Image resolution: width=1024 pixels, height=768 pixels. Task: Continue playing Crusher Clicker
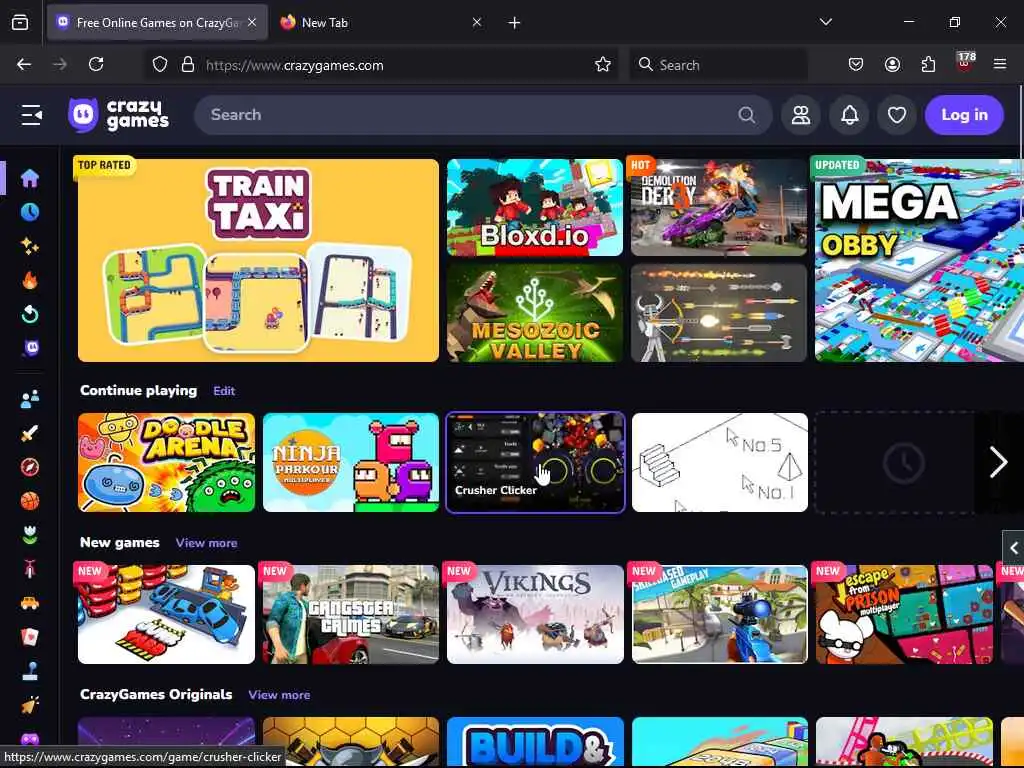tap(535, 462)
